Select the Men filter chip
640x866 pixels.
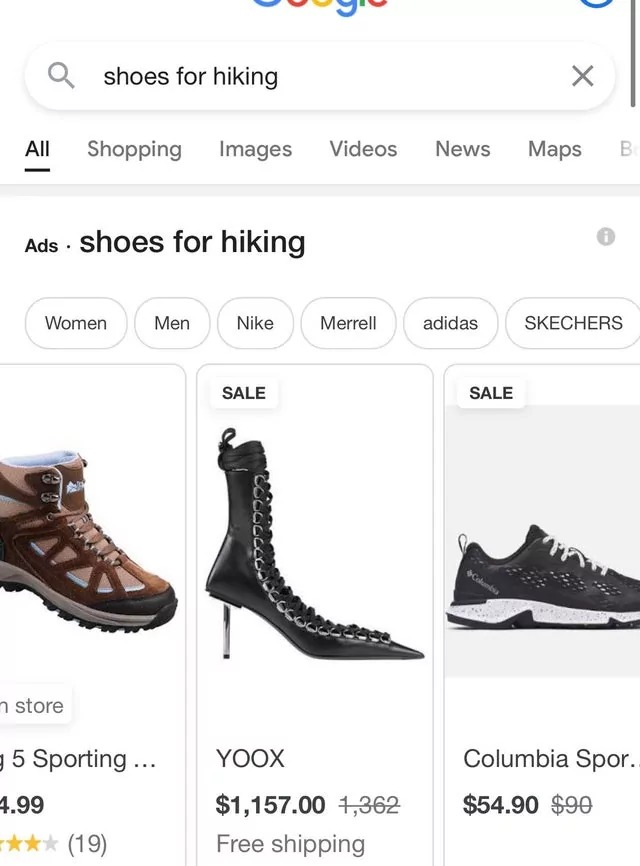[172, 323]
